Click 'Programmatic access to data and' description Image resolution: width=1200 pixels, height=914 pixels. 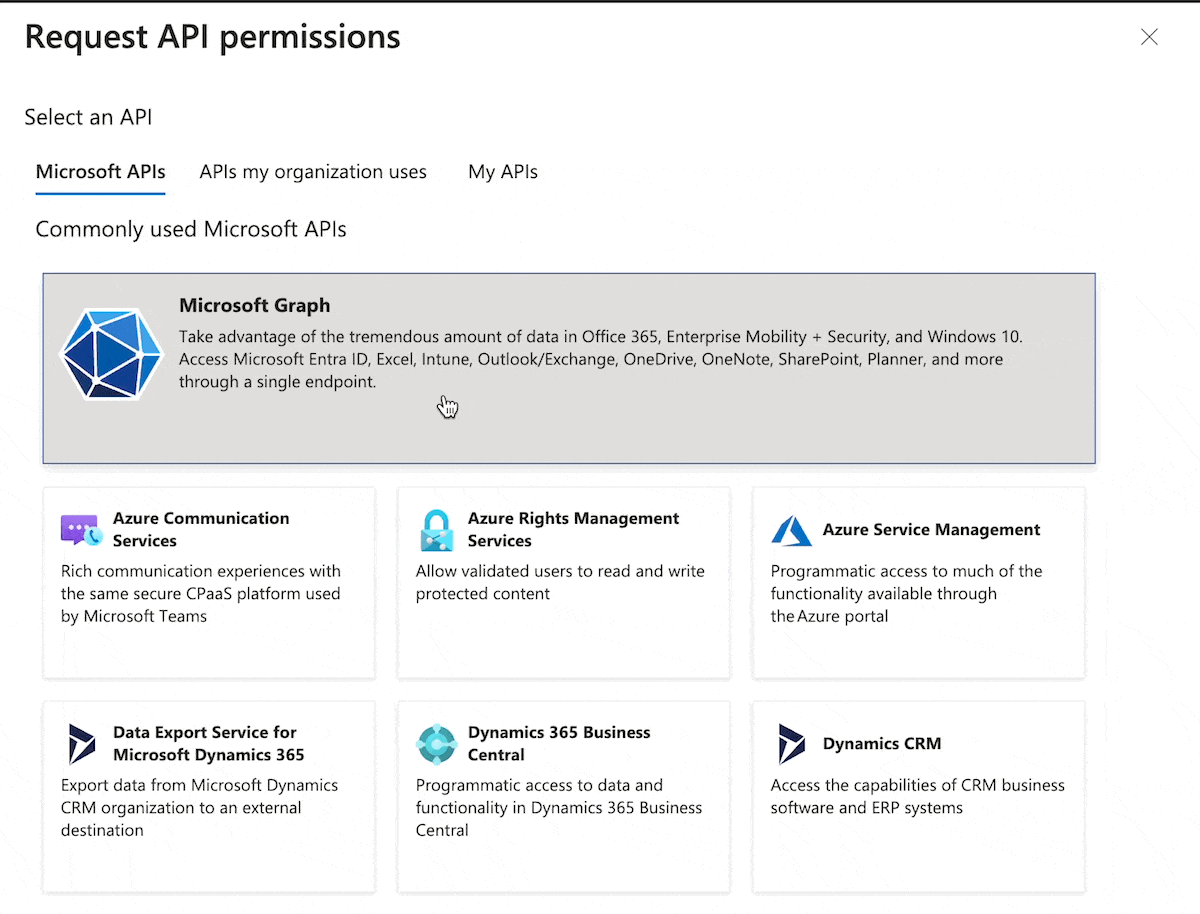pos(559,808)
